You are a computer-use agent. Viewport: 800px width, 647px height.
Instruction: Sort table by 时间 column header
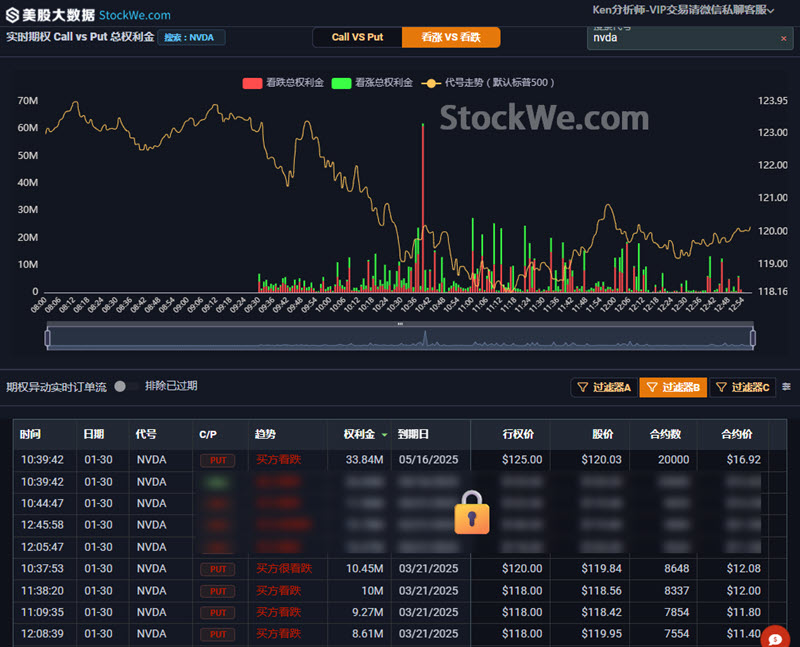[x=30, y=434]
